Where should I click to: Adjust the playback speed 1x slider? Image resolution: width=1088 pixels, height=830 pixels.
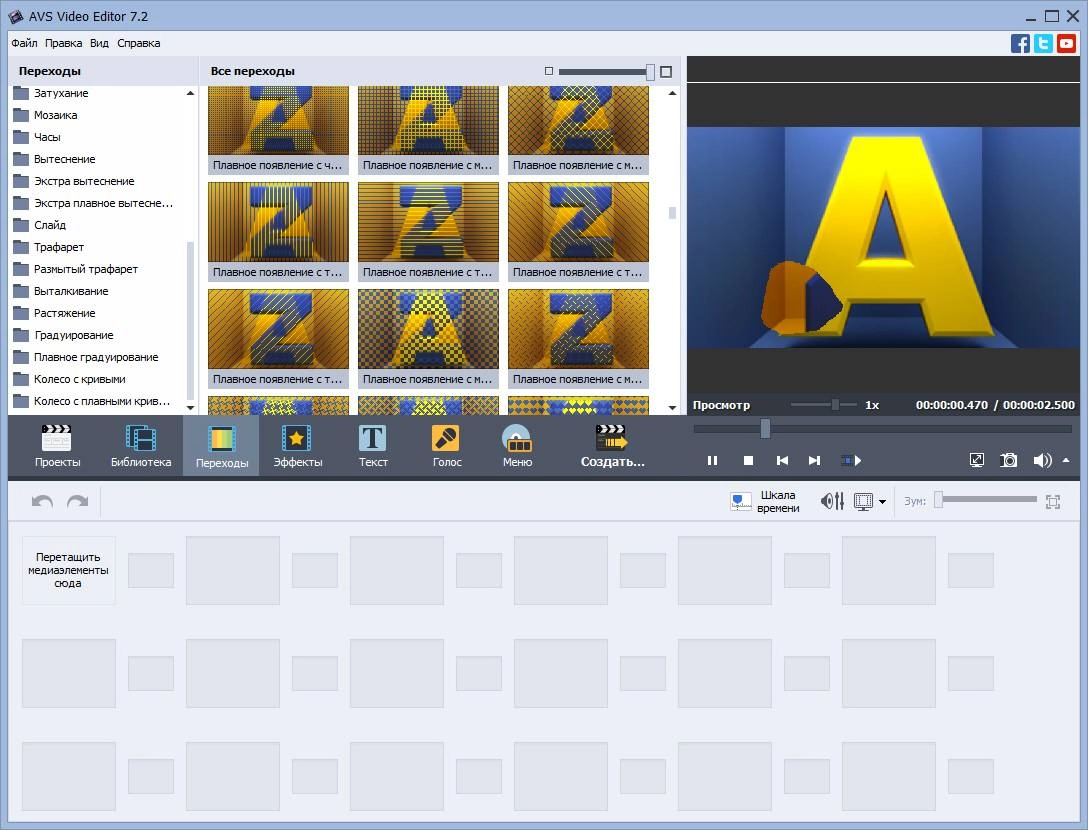[824, 405]
